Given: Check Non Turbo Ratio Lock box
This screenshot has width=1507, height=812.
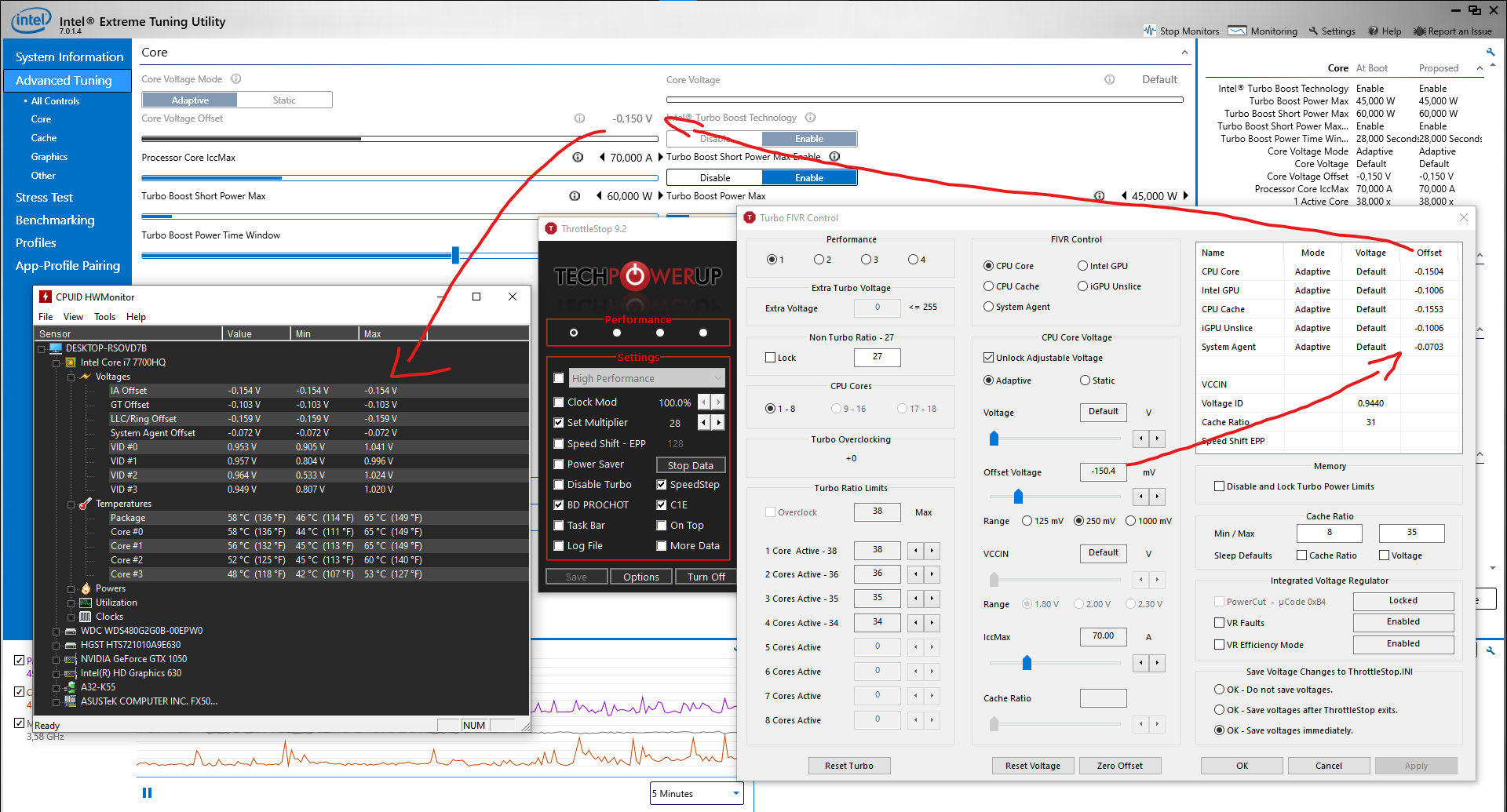Looking at the screenshot, I should click(771, 358).
